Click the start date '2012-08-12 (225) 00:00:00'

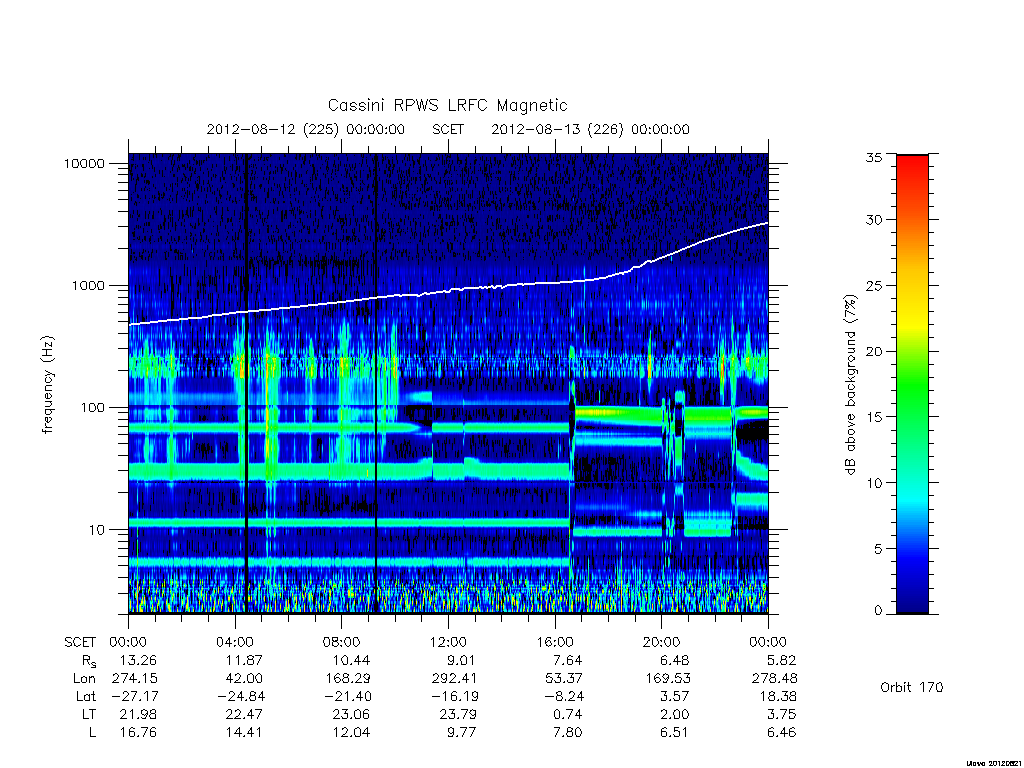(x=306, y=129)
